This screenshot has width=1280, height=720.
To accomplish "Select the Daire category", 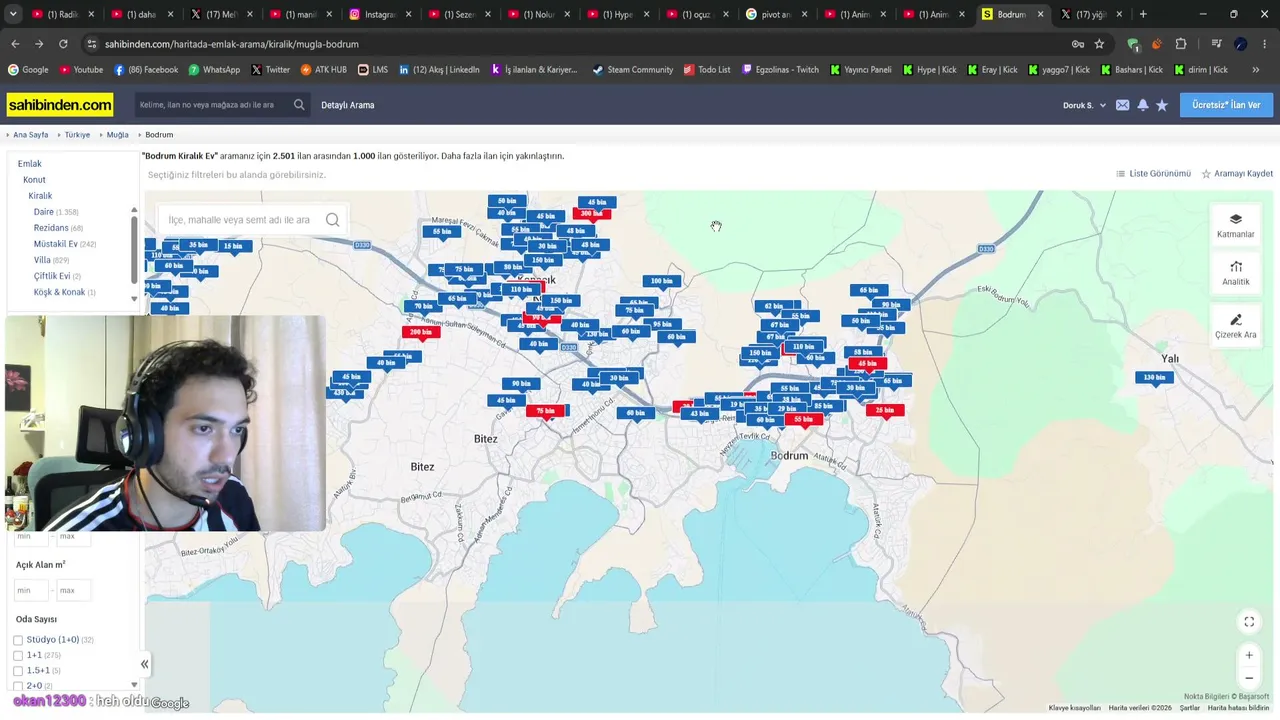I will click(x=44, y=212).
